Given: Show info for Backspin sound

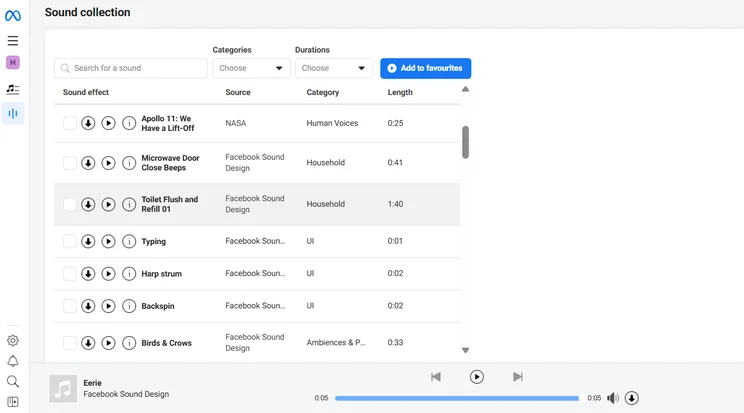Looking at the screenshot, I should pyautogui.click(x=129, y=306).
